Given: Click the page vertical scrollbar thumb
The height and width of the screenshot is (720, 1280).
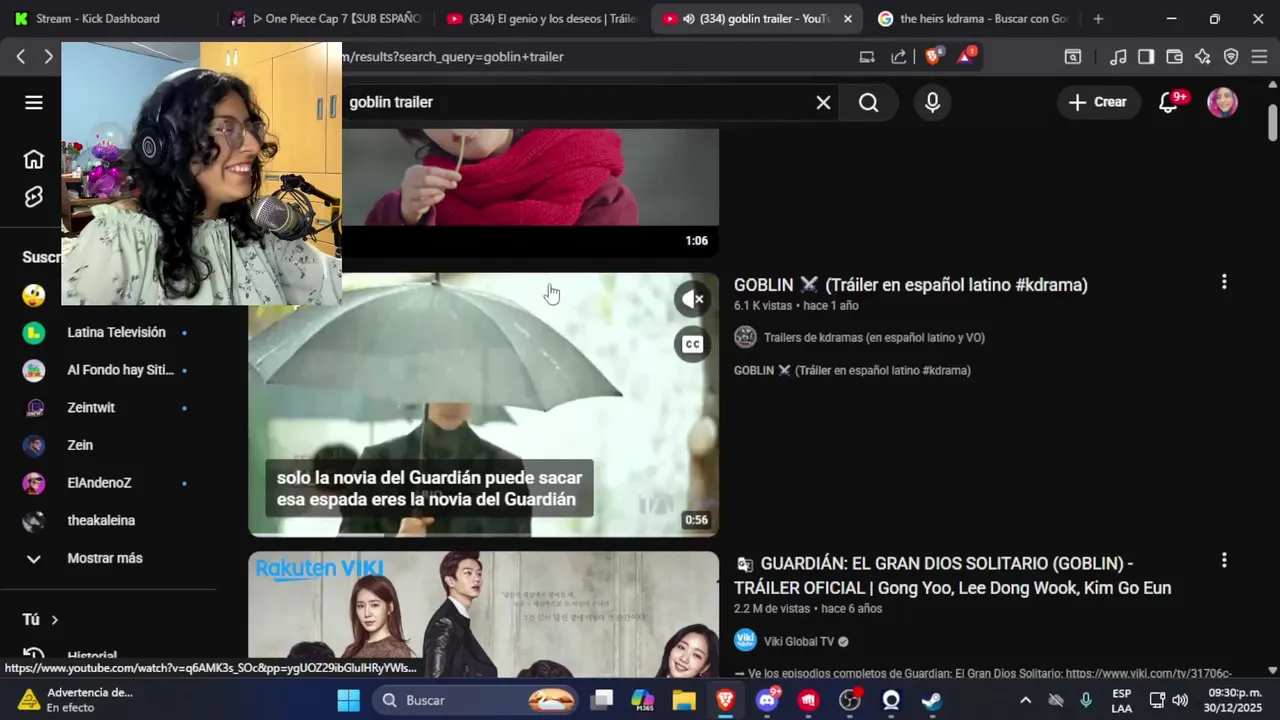Looking at the screenshot, I should tap(1272, 122).
